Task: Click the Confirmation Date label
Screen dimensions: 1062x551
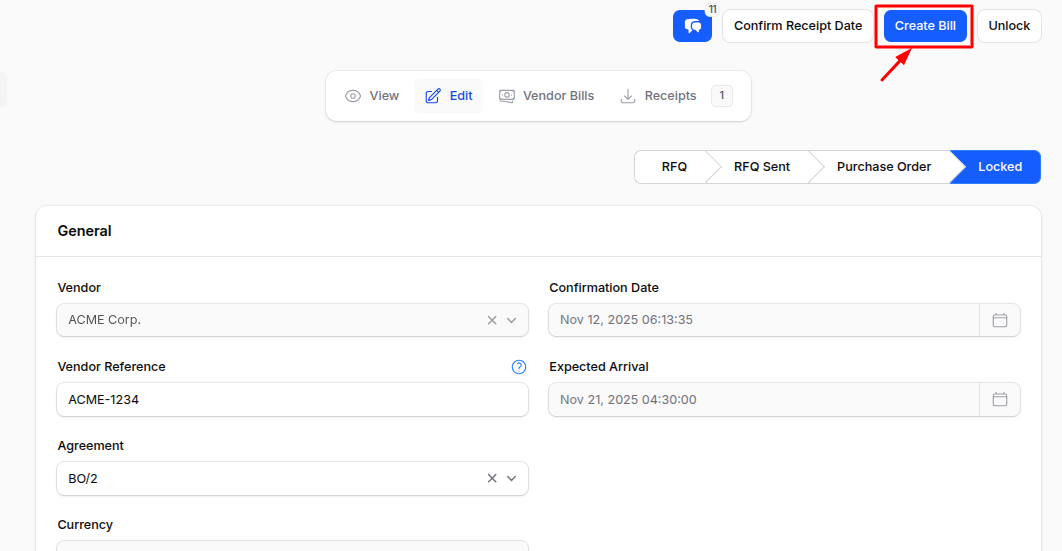Action: click(x=604, y=288)
